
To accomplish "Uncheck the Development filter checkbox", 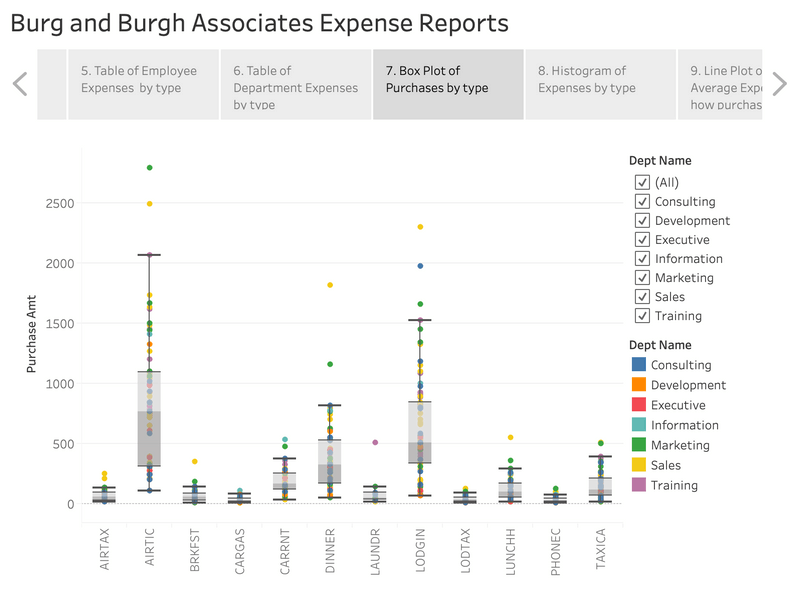I will coord(642,220).
